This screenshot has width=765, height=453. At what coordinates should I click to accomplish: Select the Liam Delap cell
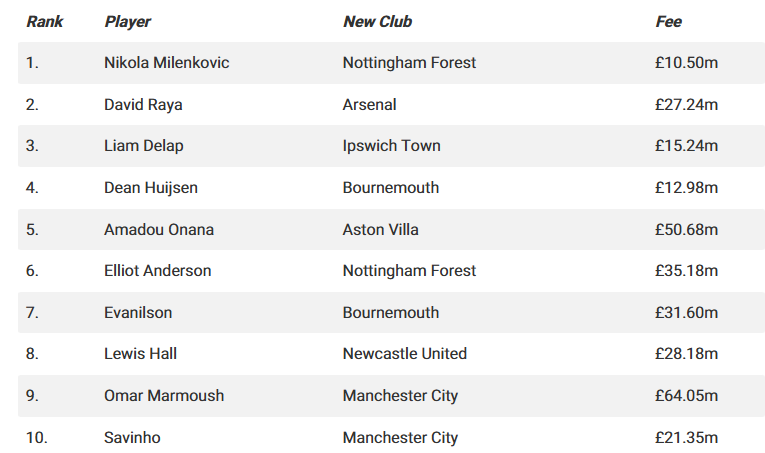pyautogui.click(x=144, y=146)
